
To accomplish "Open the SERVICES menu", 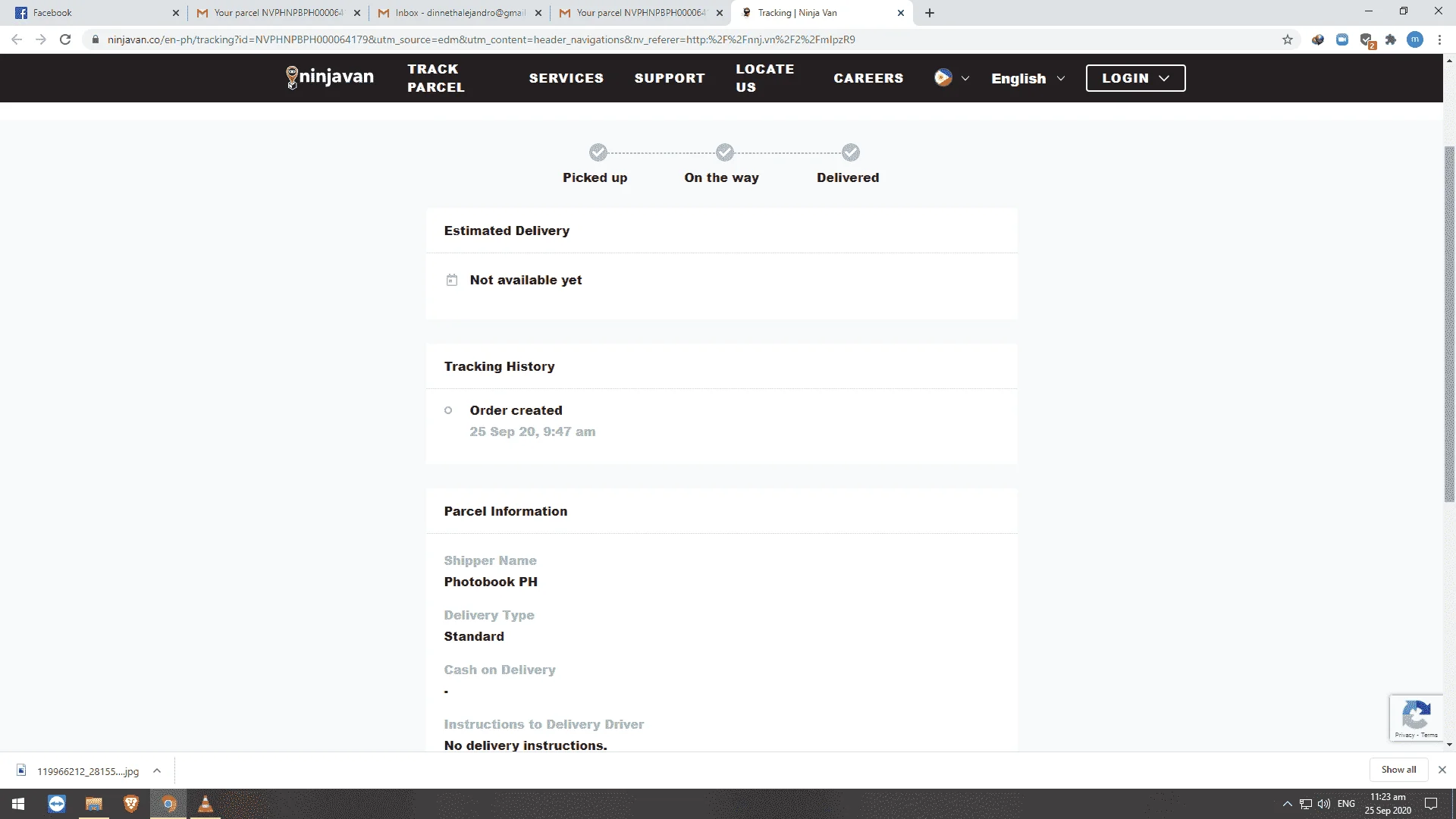I will coord(566,78).
